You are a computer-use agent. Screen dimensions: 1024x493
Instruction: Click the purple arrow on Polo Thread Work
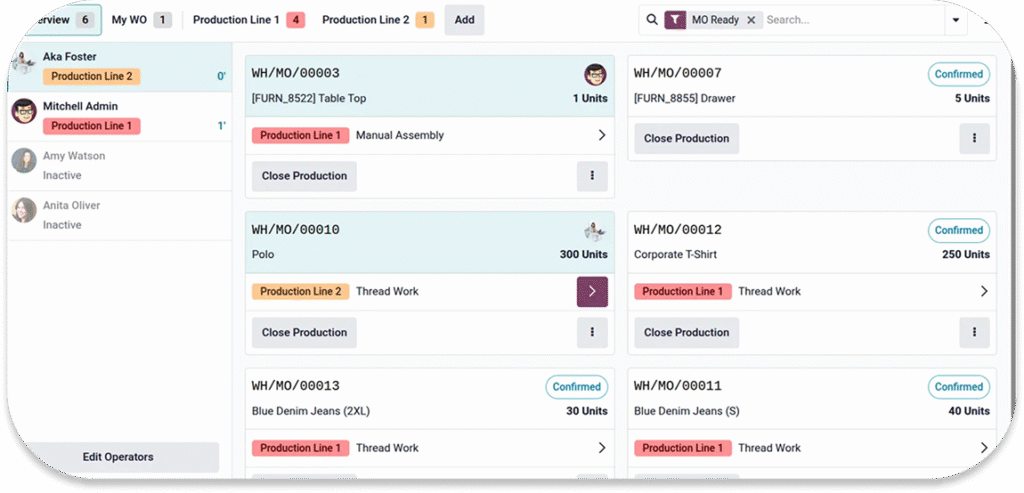pos(592,292)
